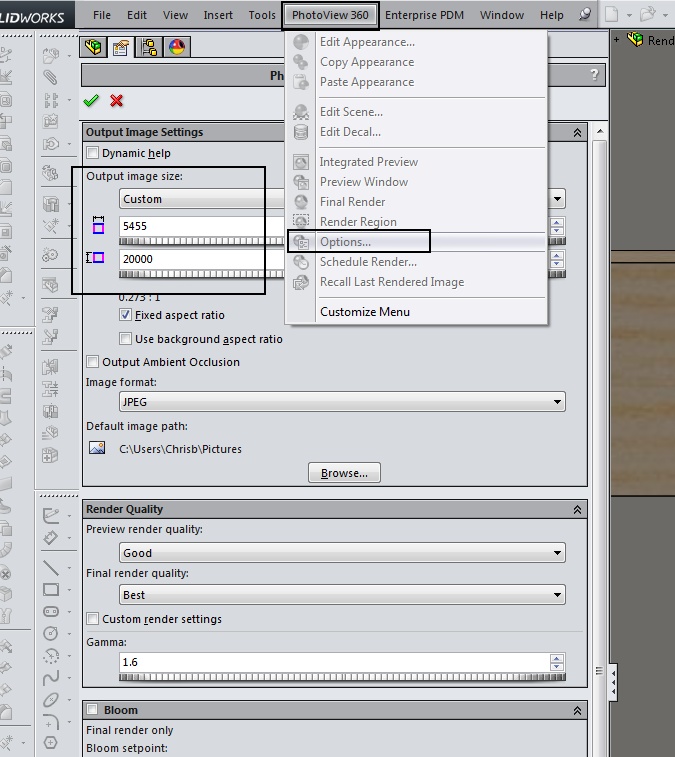This screenshot has height=757, width=675.
Task: Open the Preview render quality dropdown
Action: click(x=342, y=553)
